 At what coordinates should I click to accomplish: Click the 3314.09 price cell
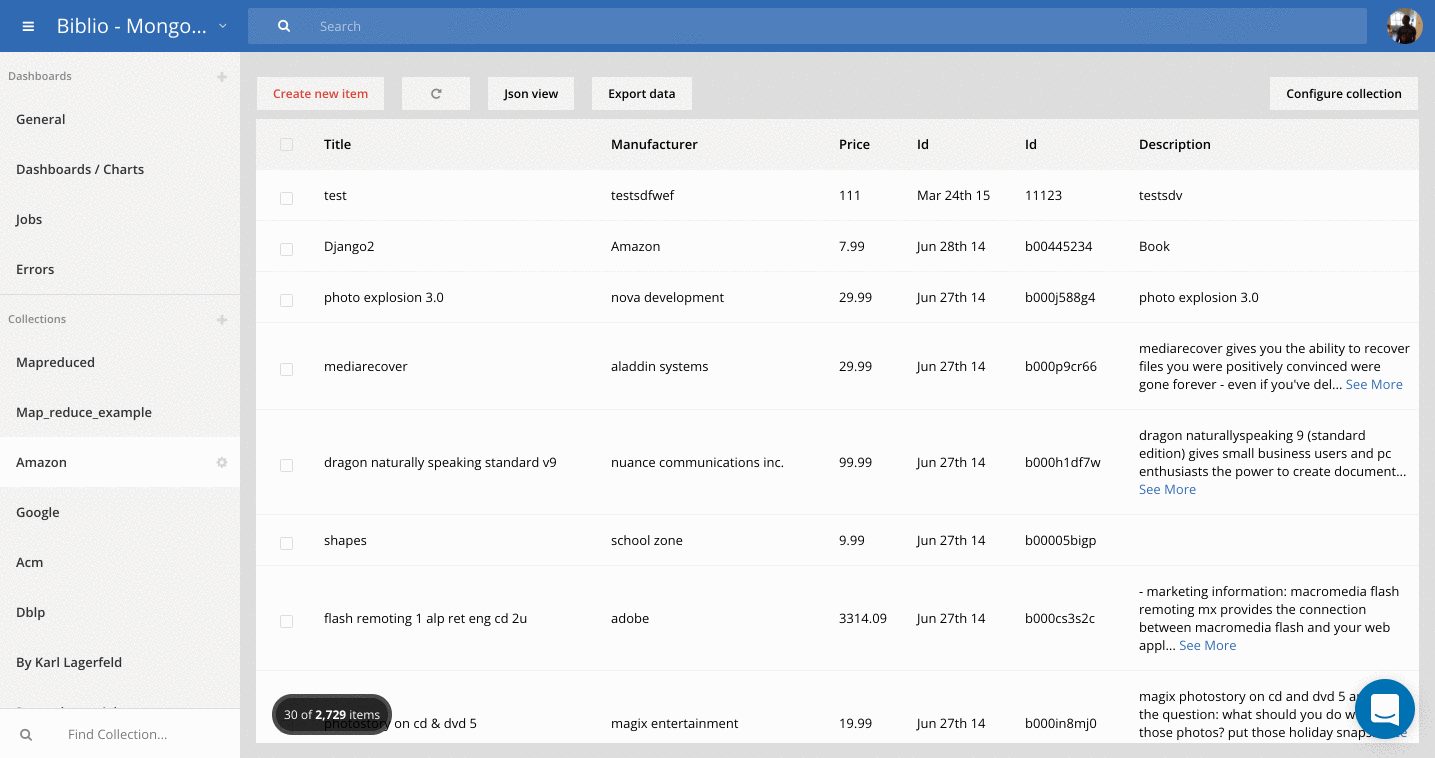[x=863, y=618]
